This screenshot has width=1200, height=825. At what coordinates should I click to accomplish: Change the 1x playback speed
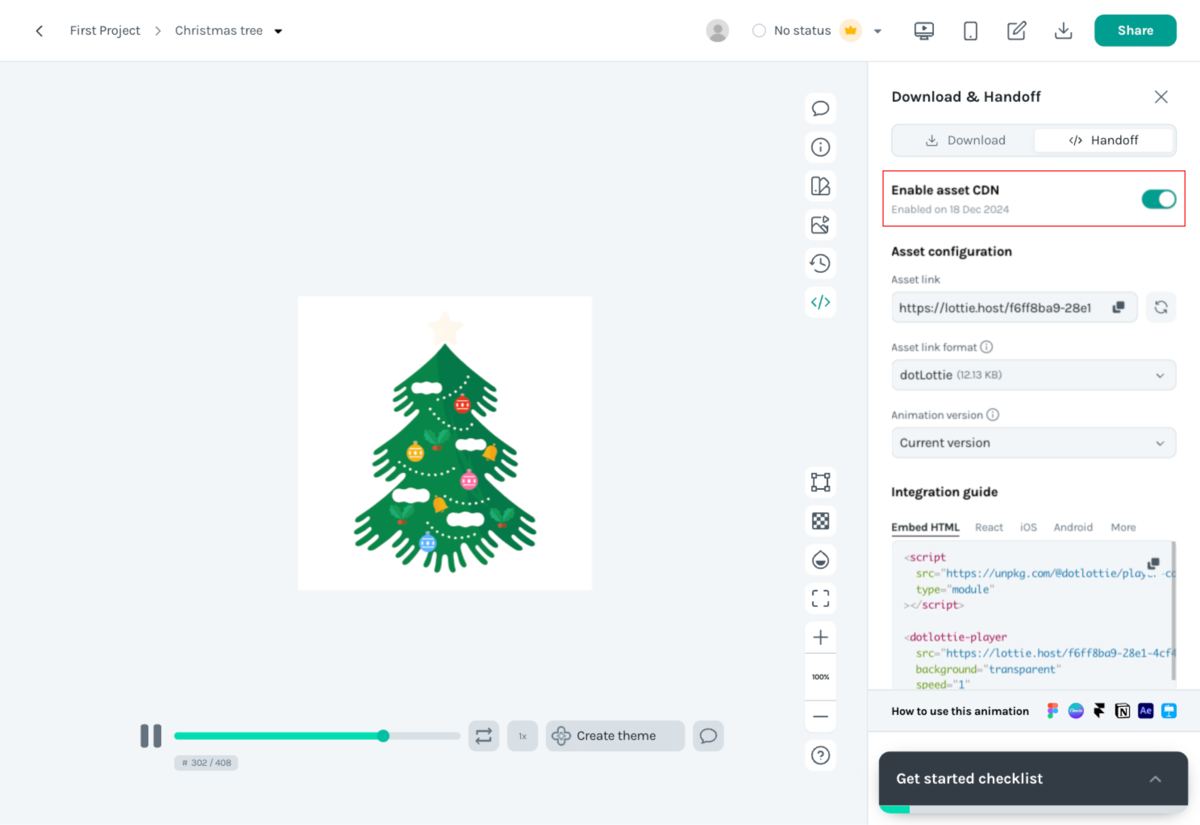[522, 736]
